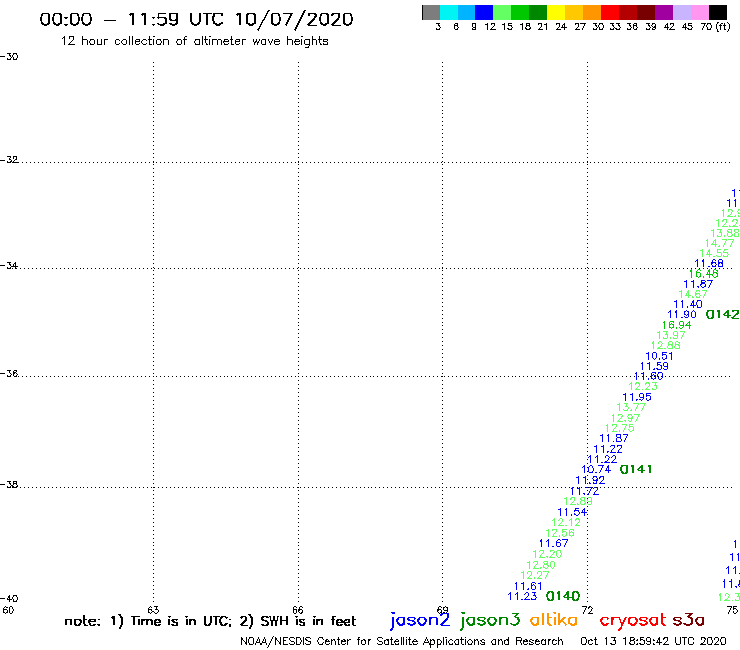Click the latitude axis label "-36"
This screenshot has width=740, height=650.
tap(9, 373)
